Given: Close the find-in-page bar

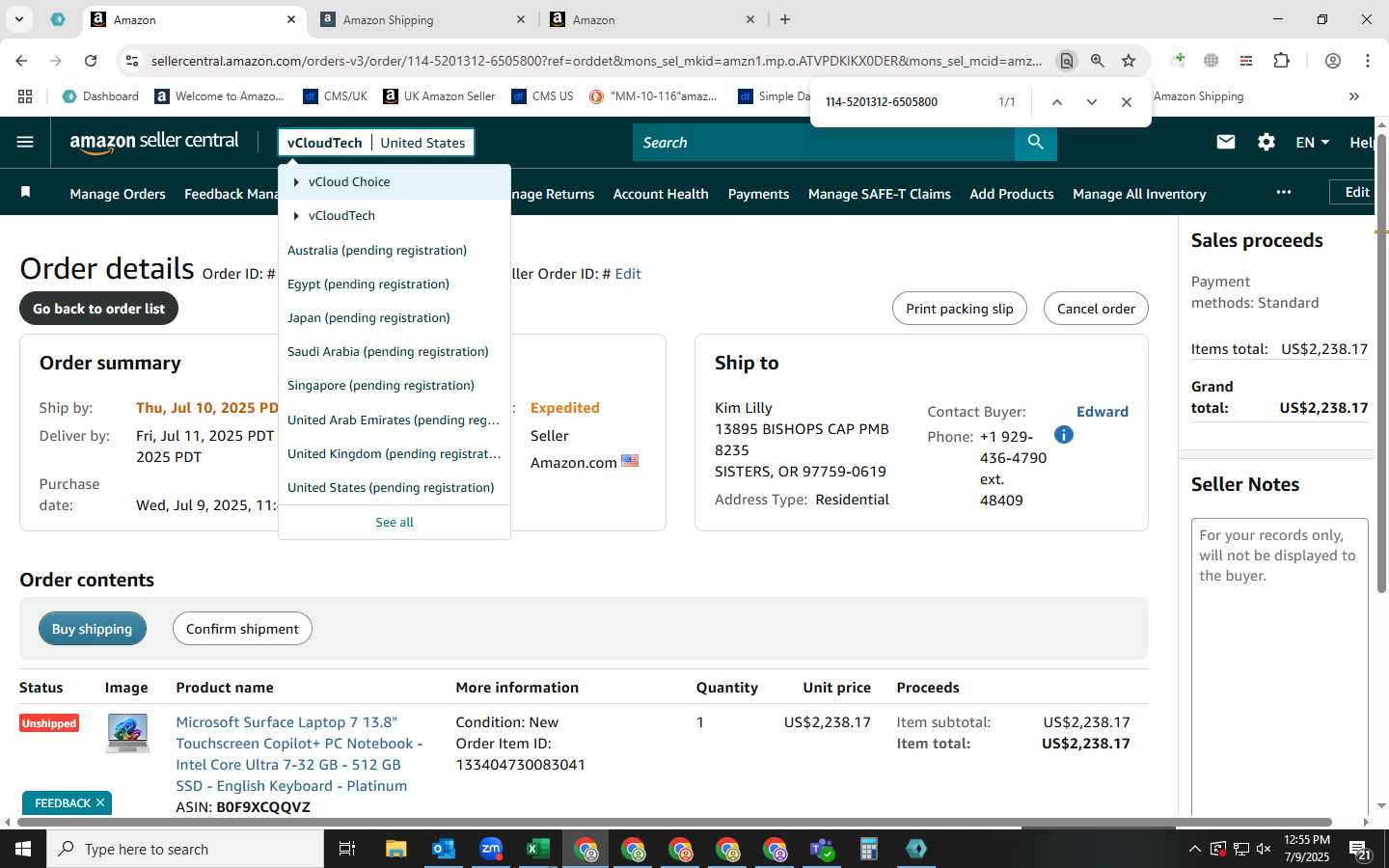Looking at the screenshot, I should click(x=1127, y=101).
